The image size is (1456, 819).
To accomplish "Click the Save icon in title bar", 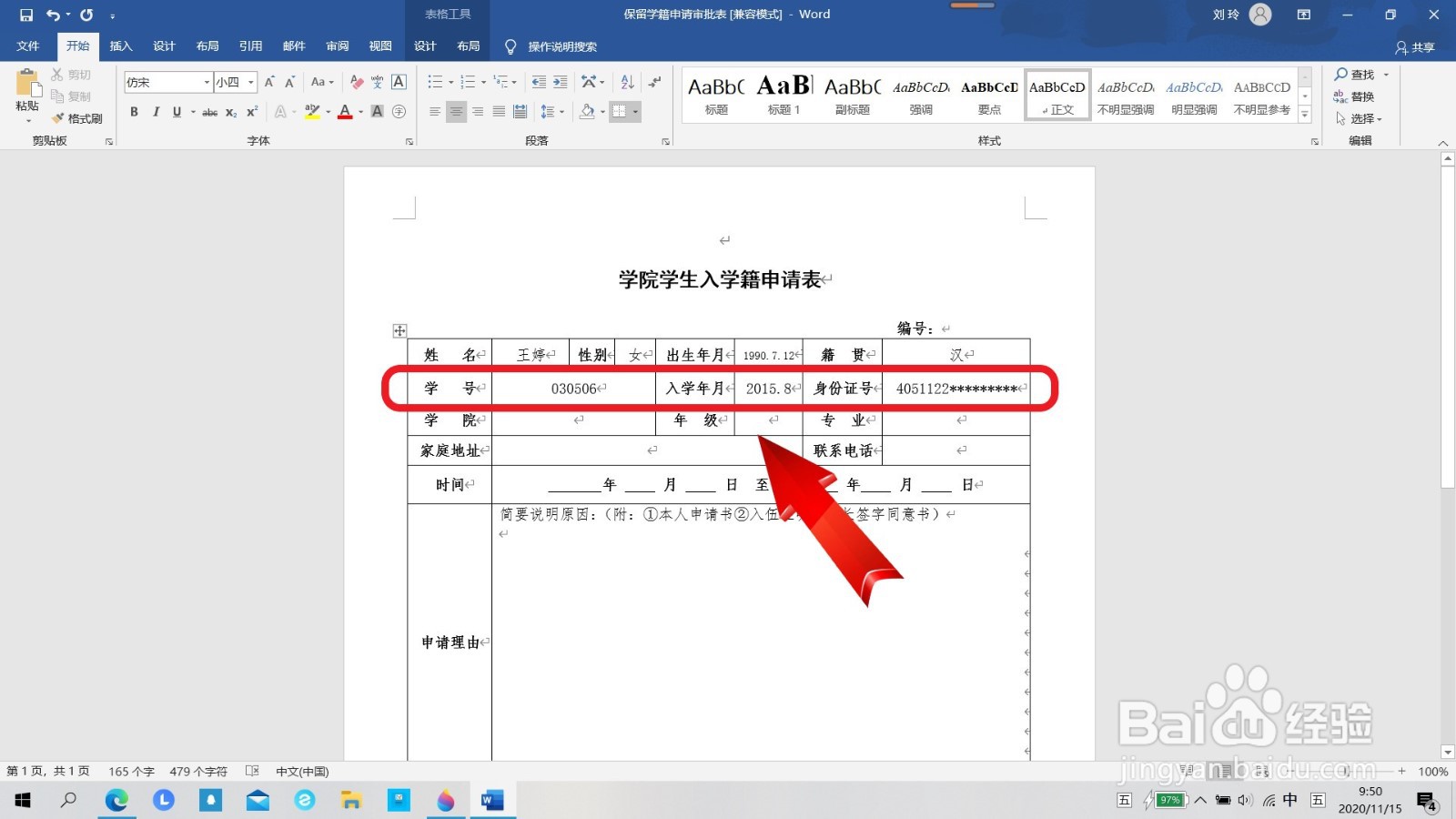I will tap(26, 15).
